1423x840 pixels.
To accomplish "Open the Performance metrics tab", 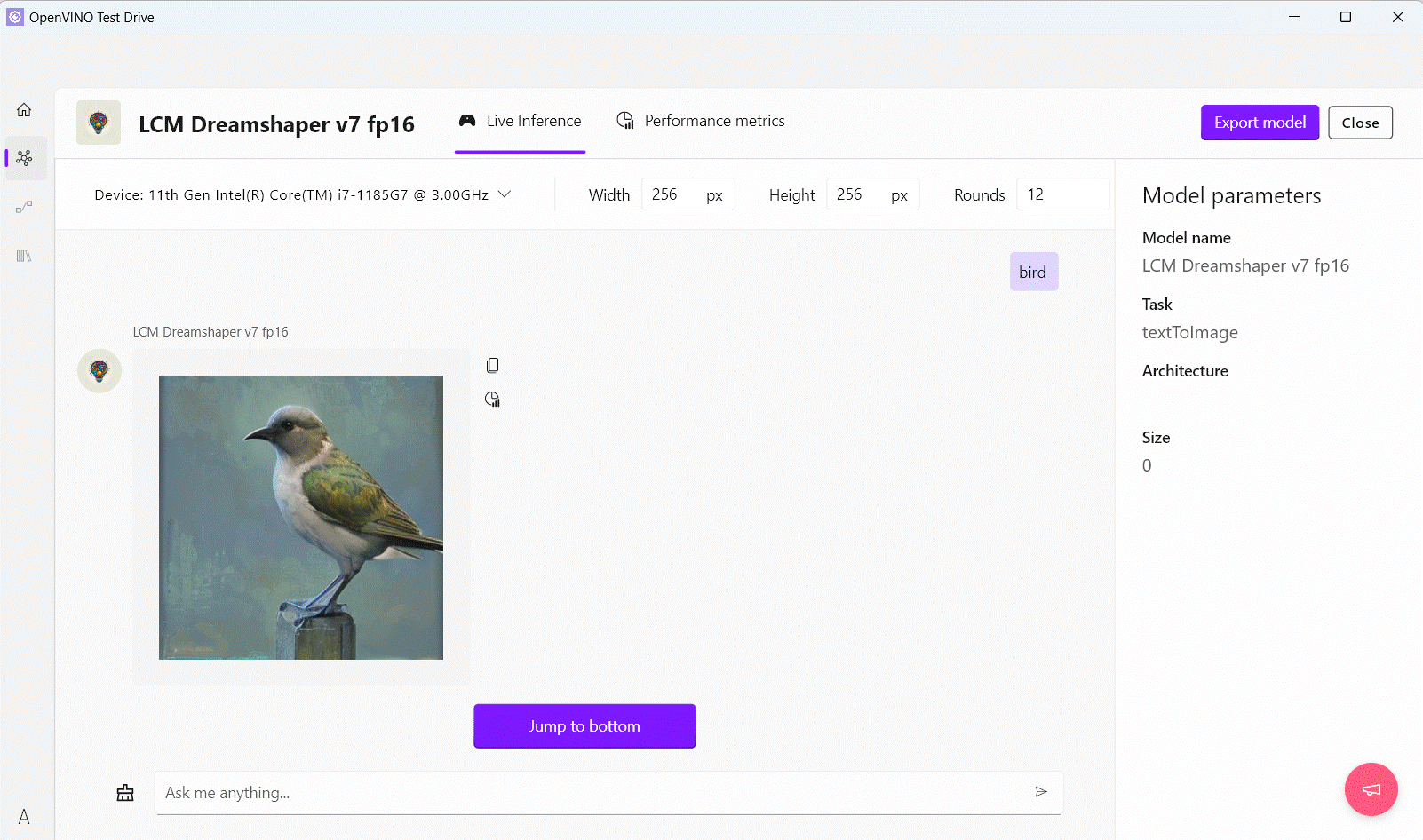I will click(701, 122).
